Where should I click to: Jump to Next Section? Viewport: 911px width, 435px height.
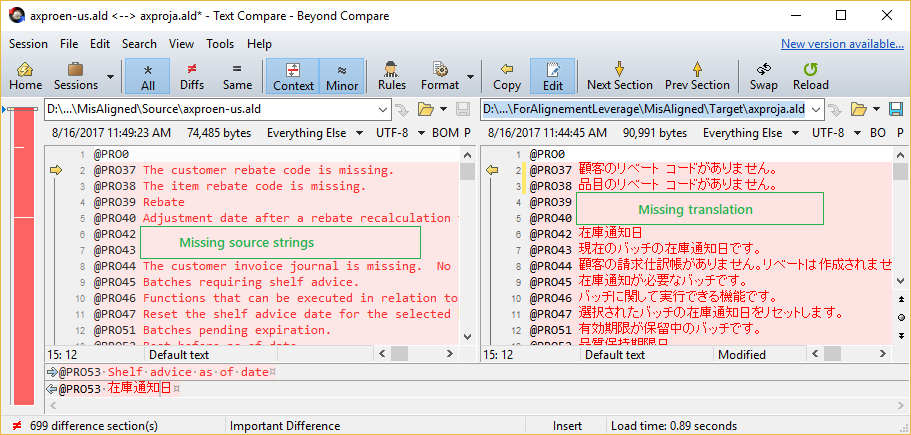619,76
